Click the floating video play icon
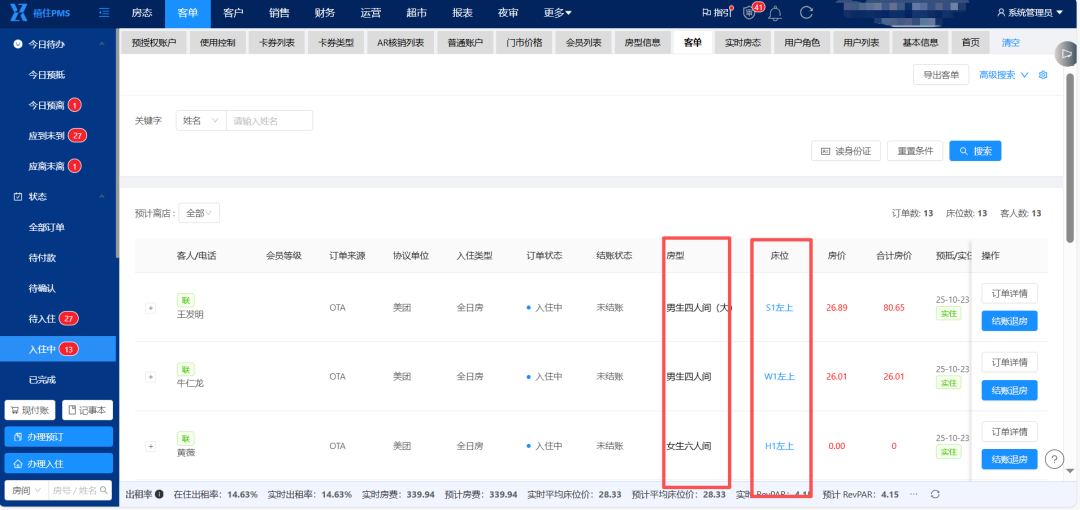Image resolution: width=1080 pixels, height=510 pixels. tap(1066, 53)
